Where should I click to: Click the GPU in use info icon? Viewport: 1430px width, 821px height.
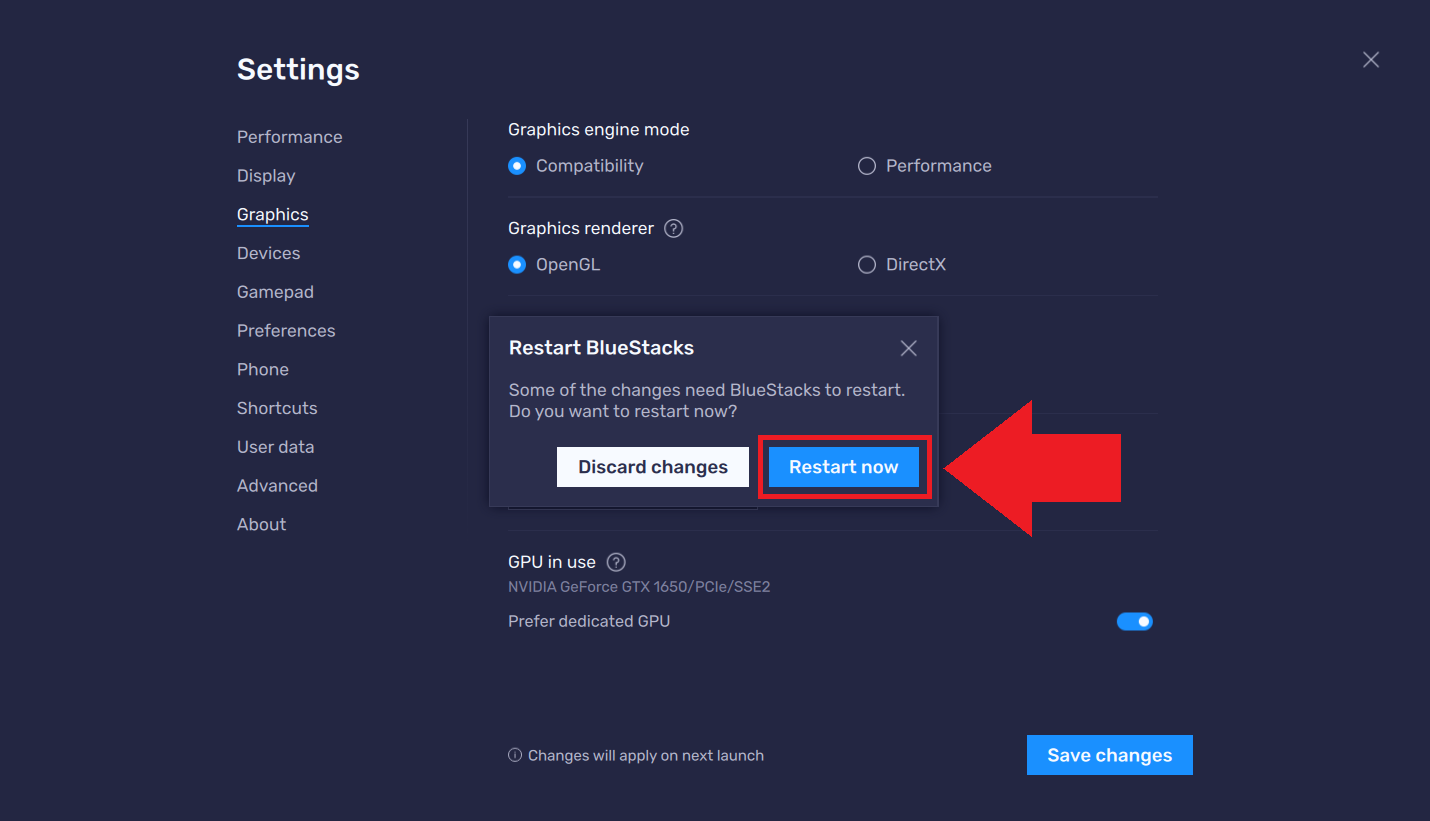(616, 562)
